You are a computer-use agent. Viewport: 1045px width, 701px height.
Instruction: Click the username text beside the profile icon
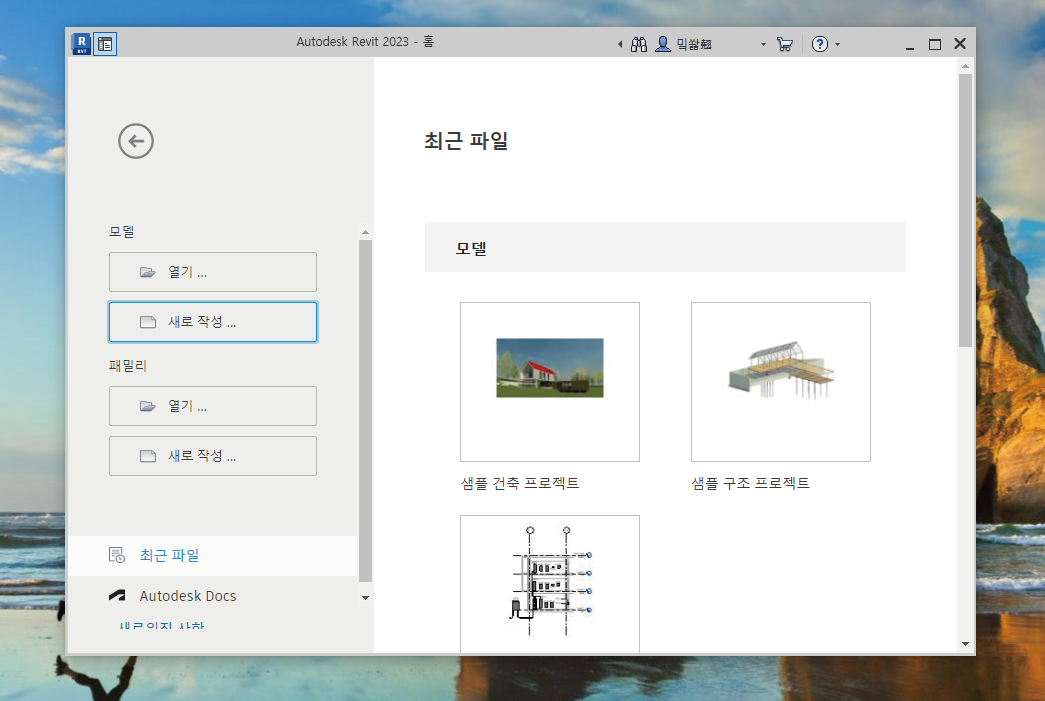point(694,44)
